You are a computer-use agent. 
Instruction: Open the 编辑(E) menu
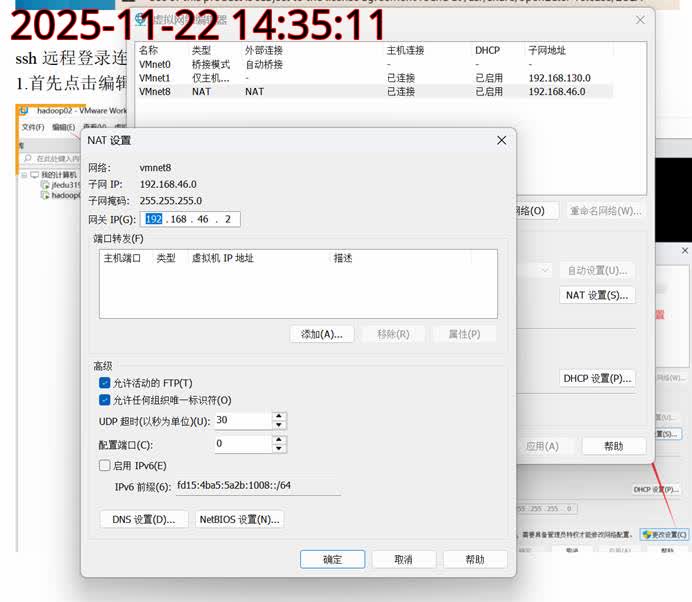point(63,127)
